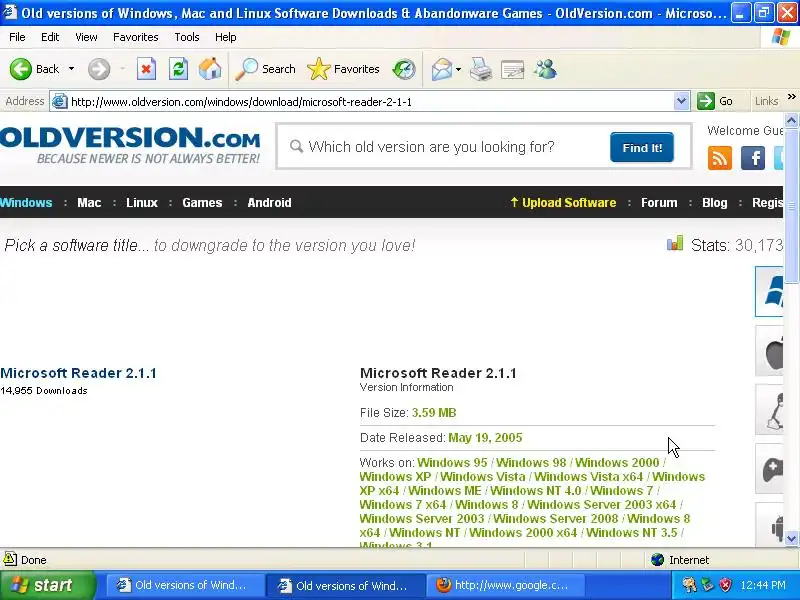
Task: Click the Android robot sidebar icon
Action: pyautogui.click(x=769, y=526)
